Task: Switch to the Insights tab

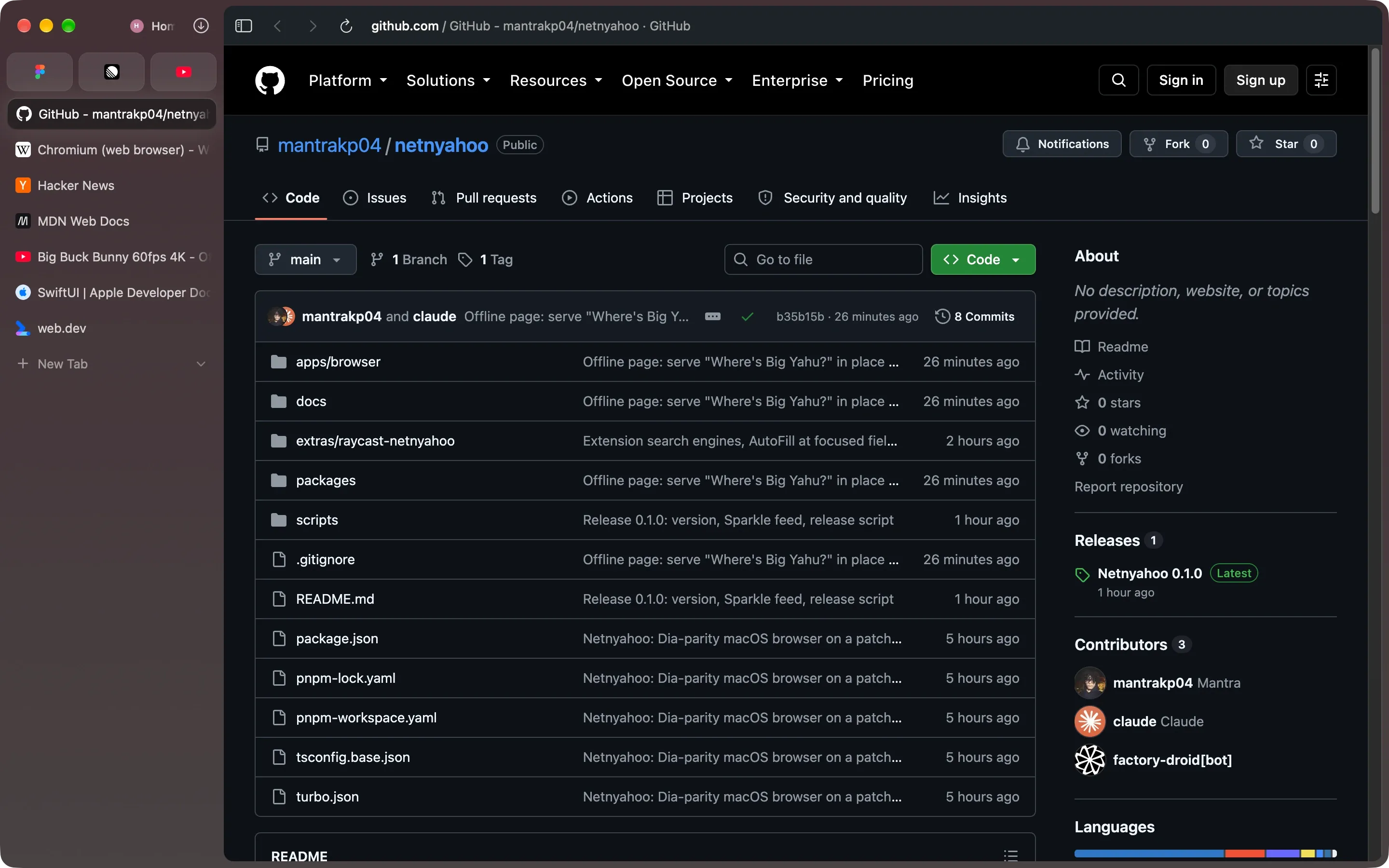Action: pyautogui.click(x=970, y=198)
